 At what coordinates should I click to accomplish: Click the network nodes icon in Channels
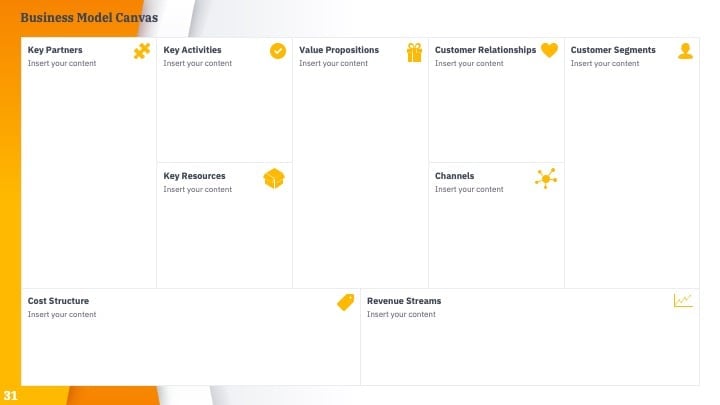tap(546, 178)
